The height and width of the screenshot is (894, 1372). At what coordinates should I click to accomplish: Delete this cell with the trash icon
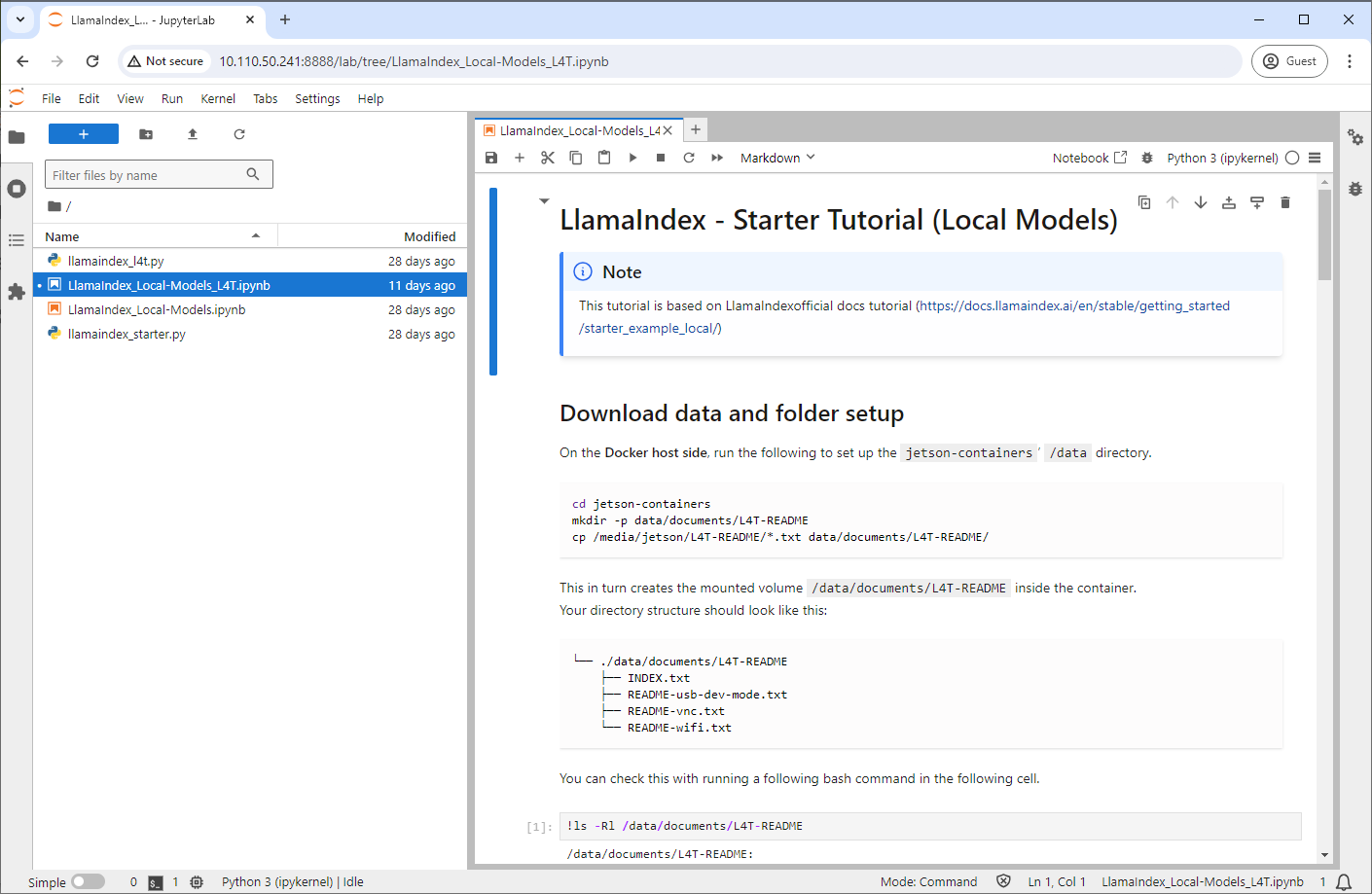click(1285, 202)
